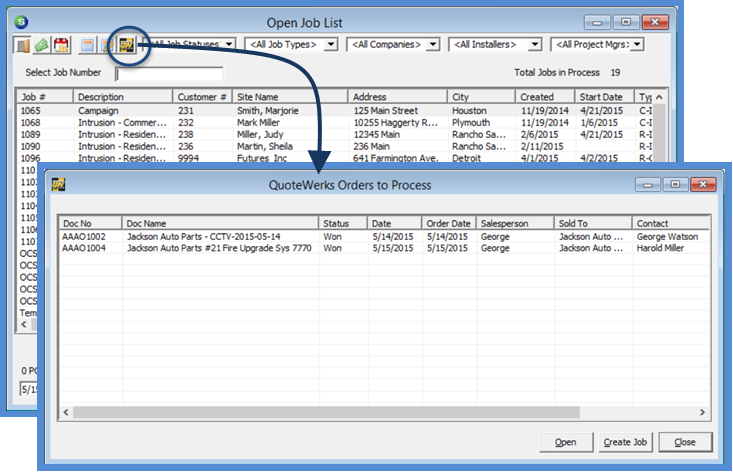The width and height of the screenshot is (733, 473).
Task: Click QuoteWerks window title icon
Action: 58,185
